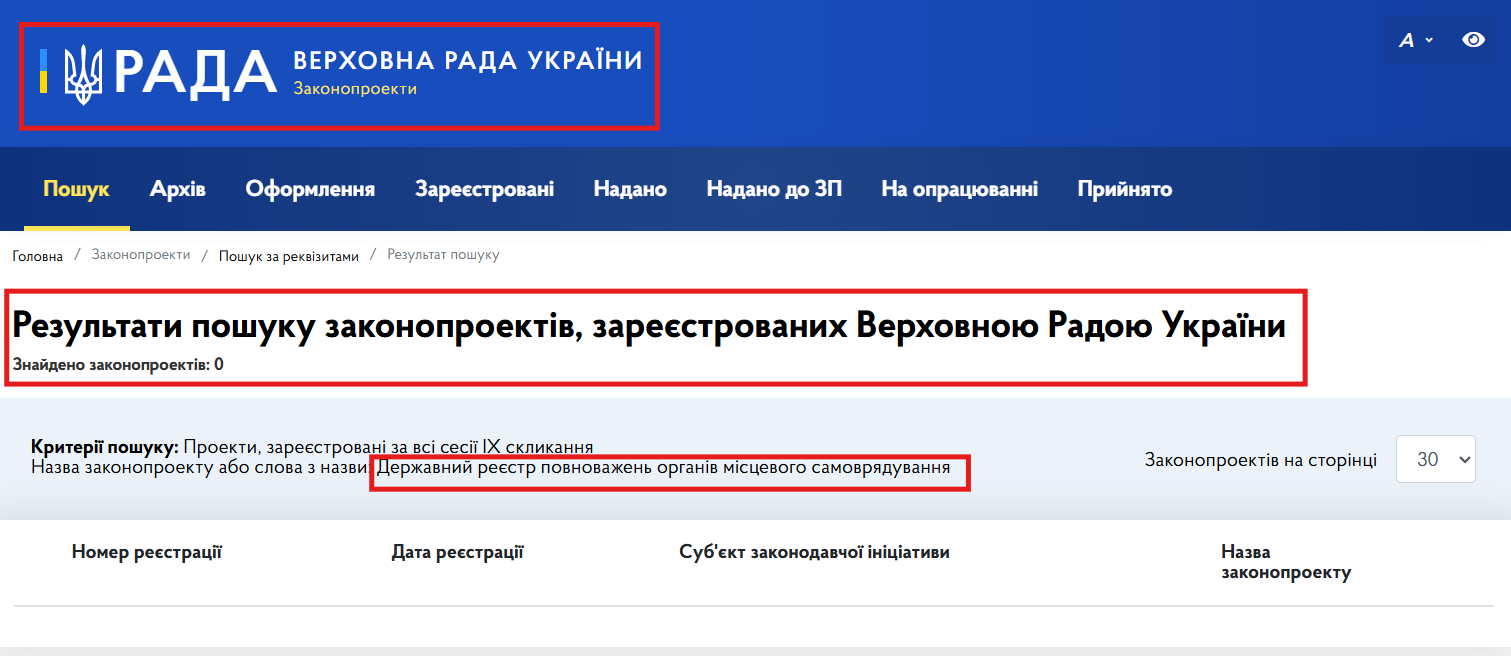Screen dimensions: 1511x656
Task: Open the Прийнято menu item
Action: [1123, 188]
